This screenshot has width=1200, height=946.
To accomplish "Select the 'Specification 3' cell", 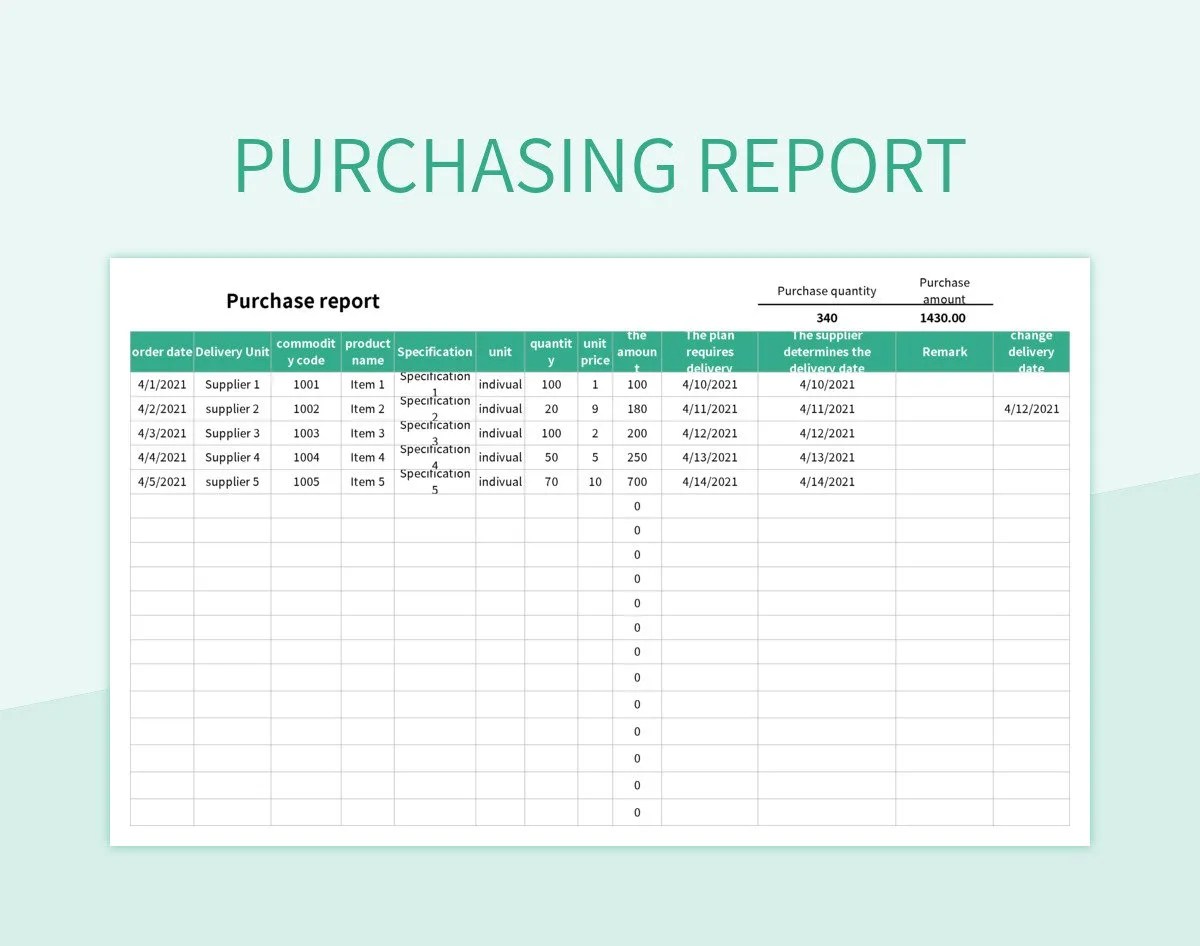I will tap(435, 433).
